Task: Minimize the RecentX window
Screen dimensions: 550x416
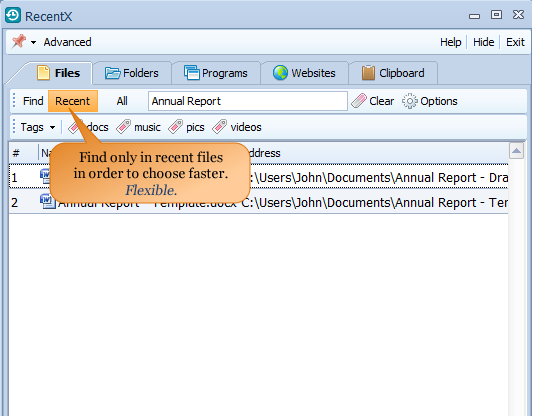Action: pos(474,15)
